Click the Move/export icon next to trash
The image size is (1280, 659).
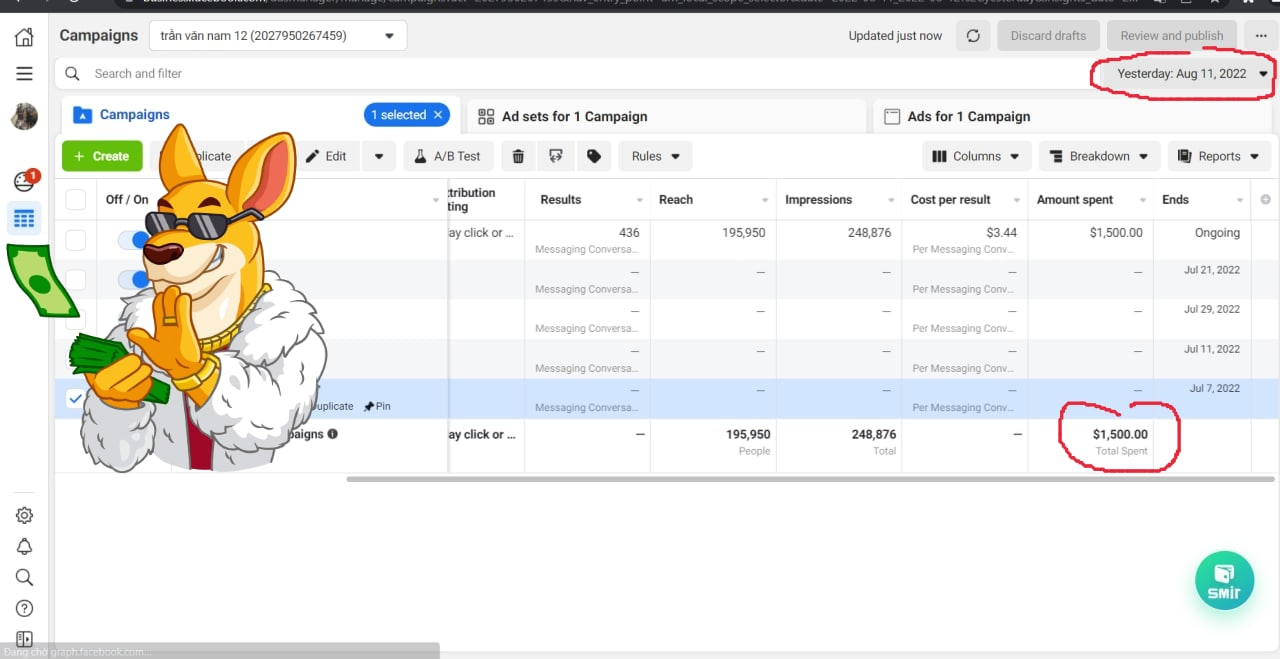coord(556,156)
